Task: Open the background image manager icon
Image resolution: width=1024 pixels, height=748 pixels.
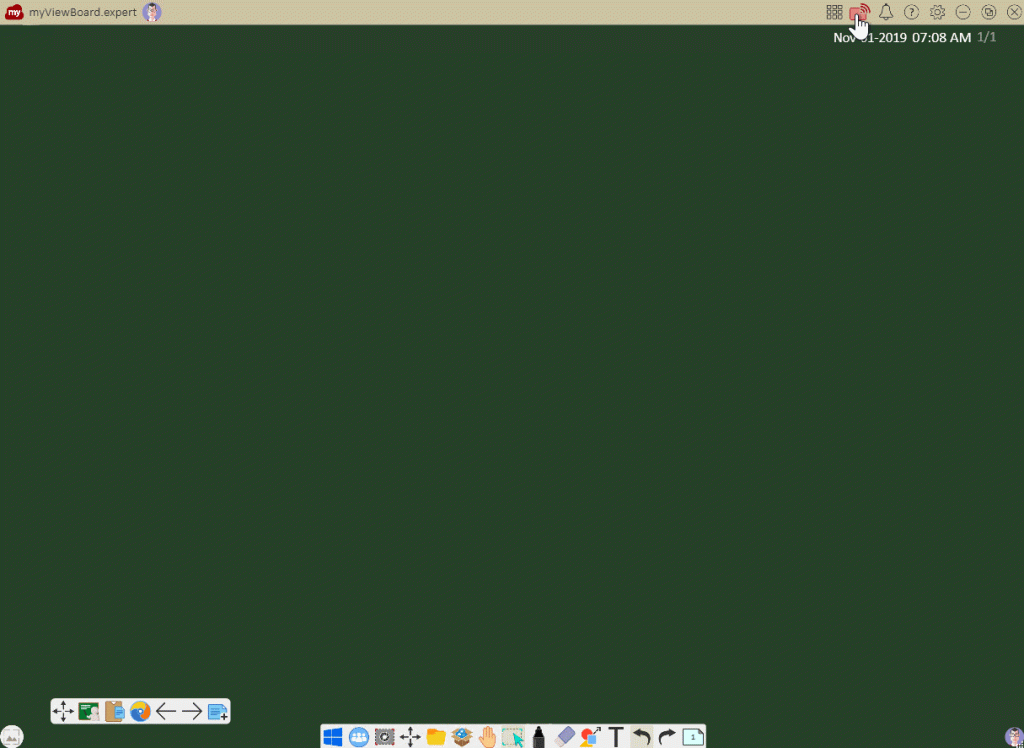Action: coord(12,736)
